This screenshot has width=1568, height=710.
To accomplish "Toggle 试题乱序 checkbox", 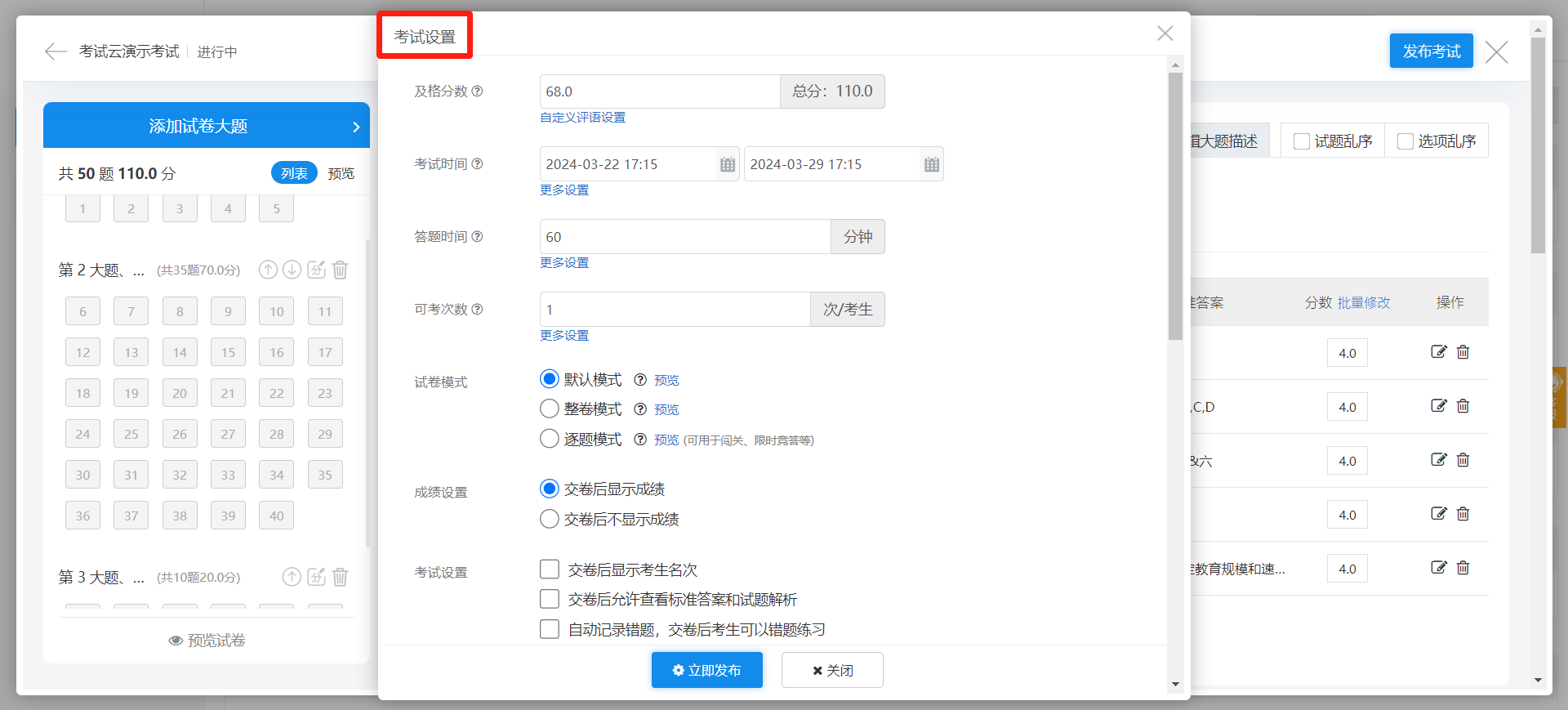I will click(x=1302, y=141).
